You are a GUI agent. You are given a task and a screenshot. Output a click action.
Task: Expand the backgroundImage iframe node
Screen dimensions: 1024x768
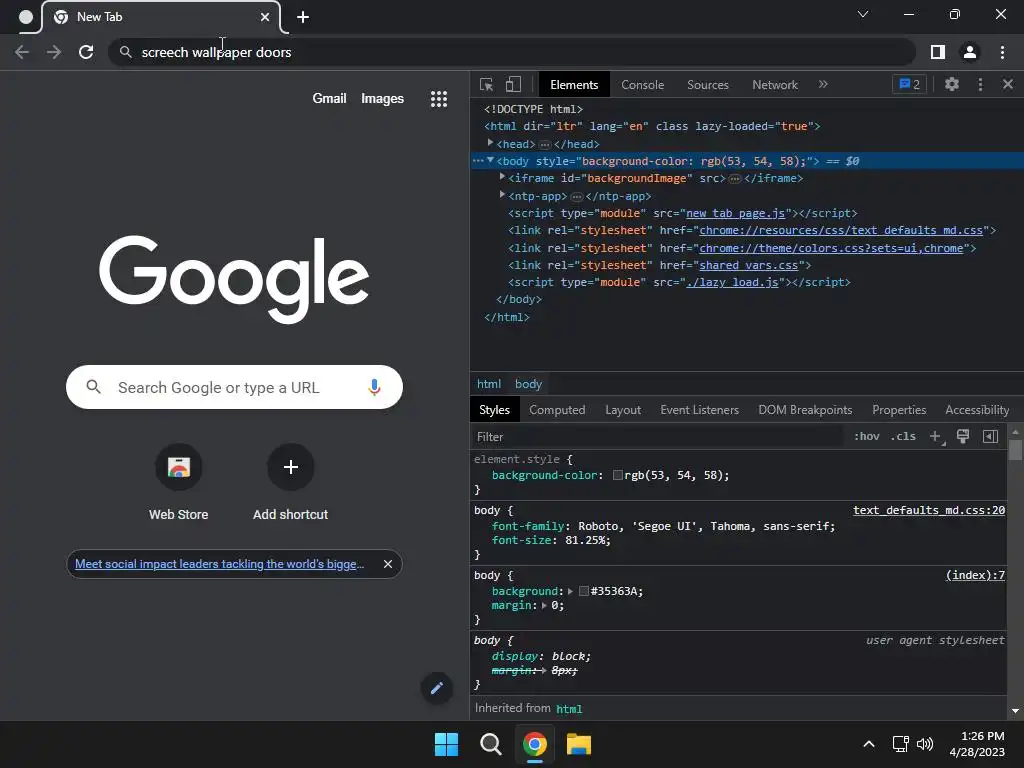(502, 177)
